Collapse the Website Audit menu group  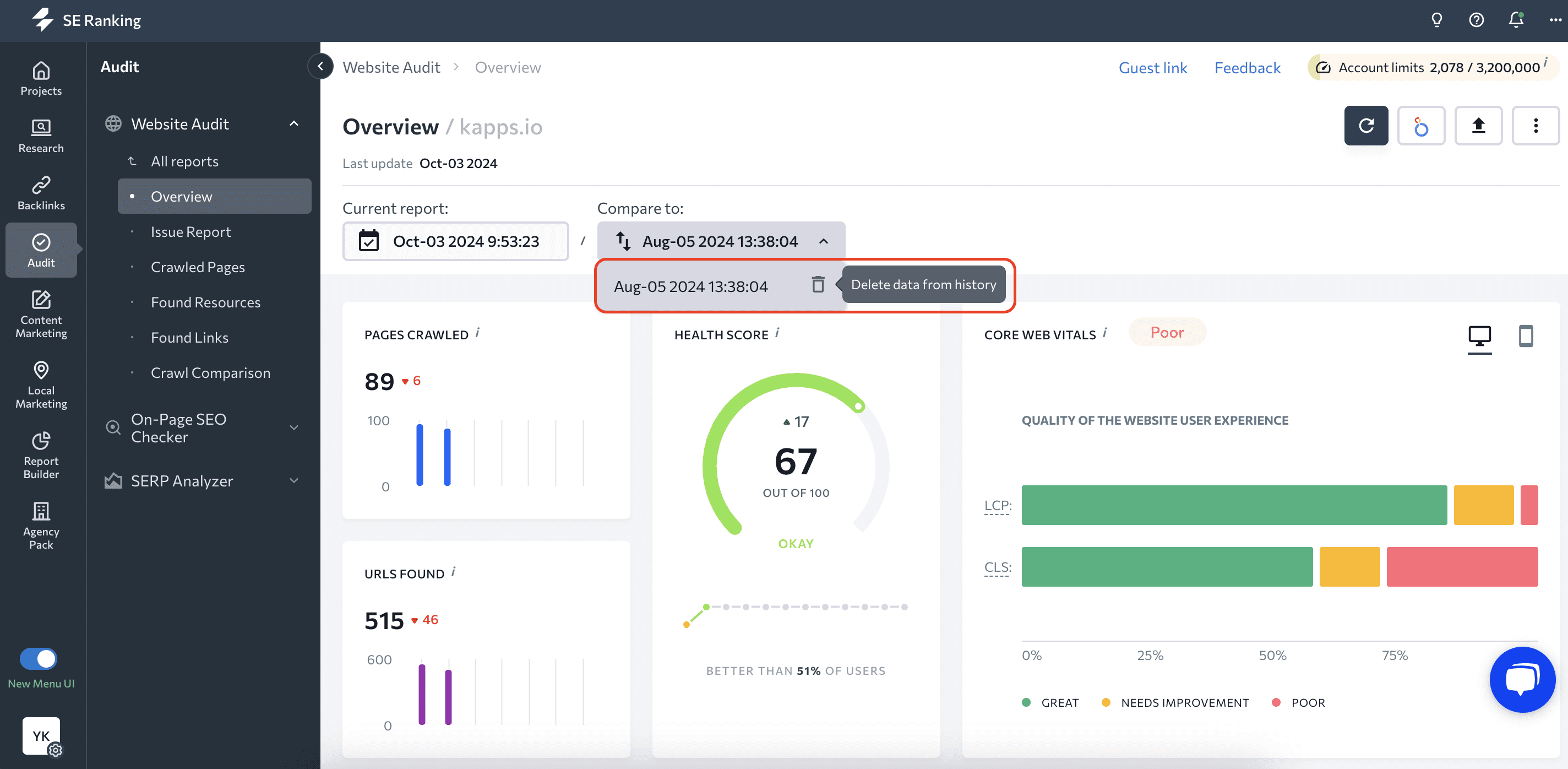click(x=294, y=123)
